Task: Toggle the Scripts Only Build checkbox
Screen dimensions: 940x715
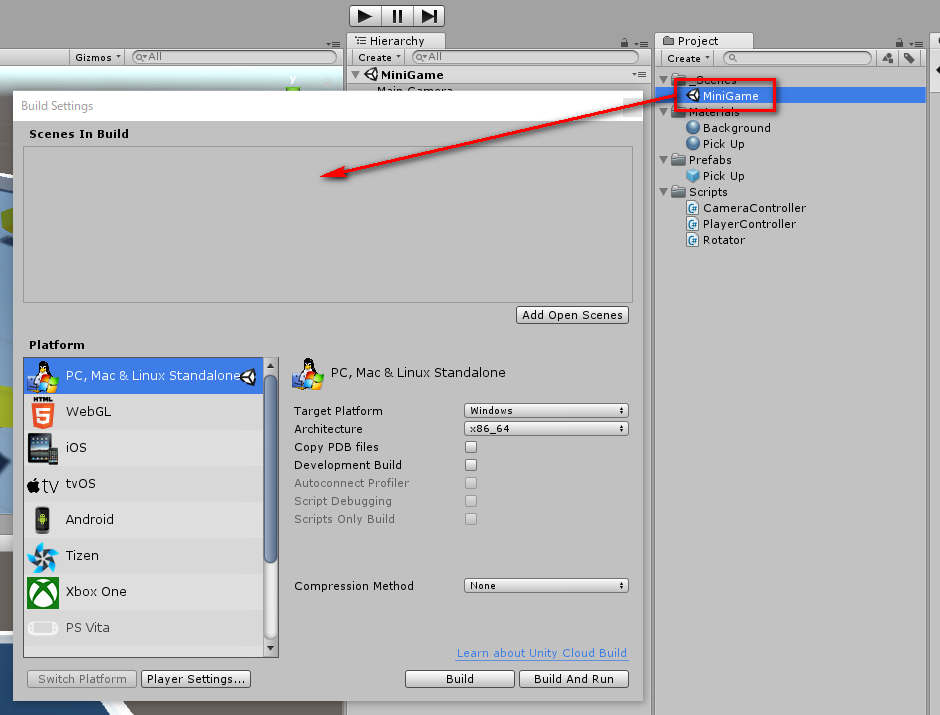Action: (471, 519)
